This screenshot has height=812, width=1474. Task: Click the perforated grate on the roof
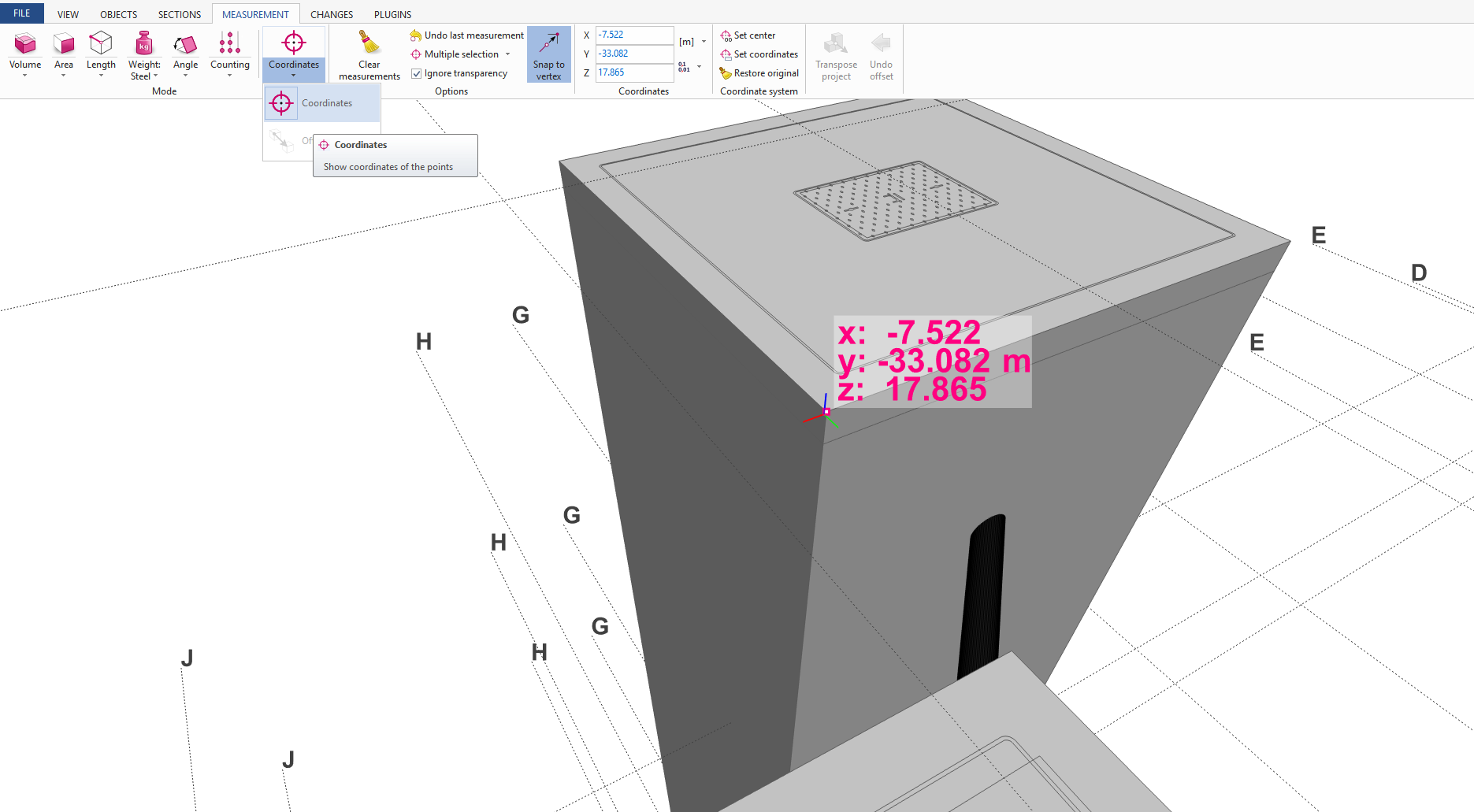[x=896, y=199]
